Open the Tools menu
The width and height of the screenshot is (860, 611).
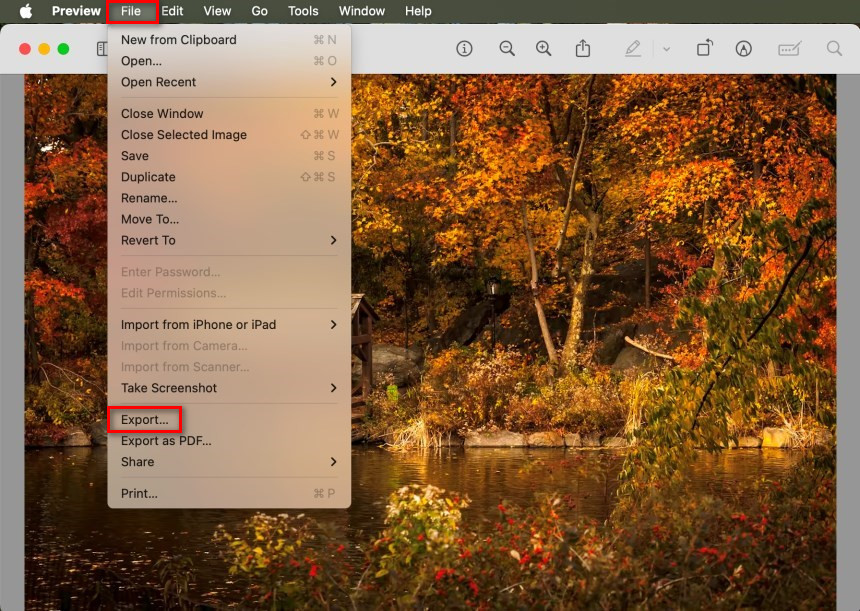302,11
